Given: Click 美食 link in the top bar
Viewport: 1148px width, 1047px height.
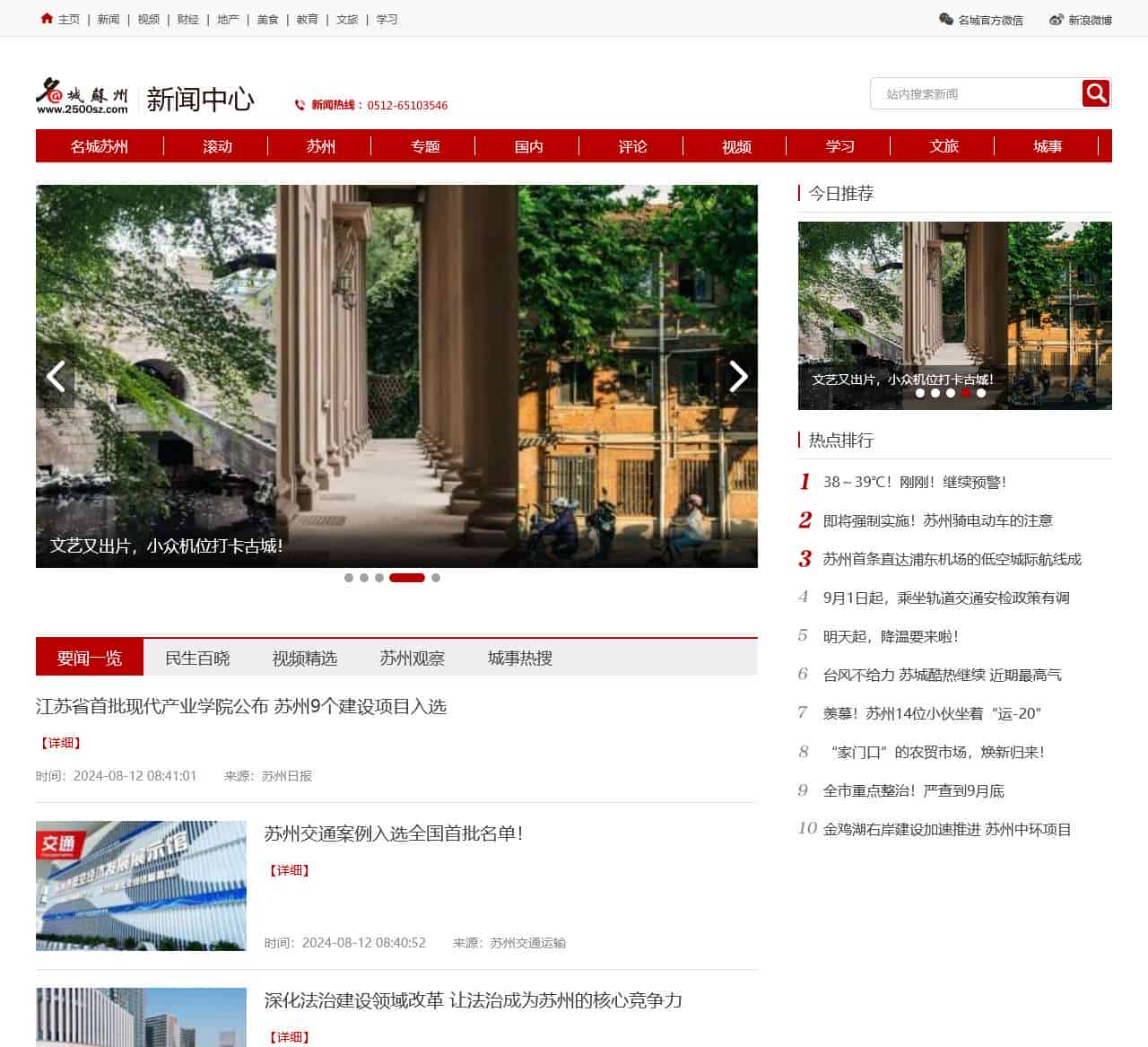Looking at the screenshot, I should coord(267,19).
